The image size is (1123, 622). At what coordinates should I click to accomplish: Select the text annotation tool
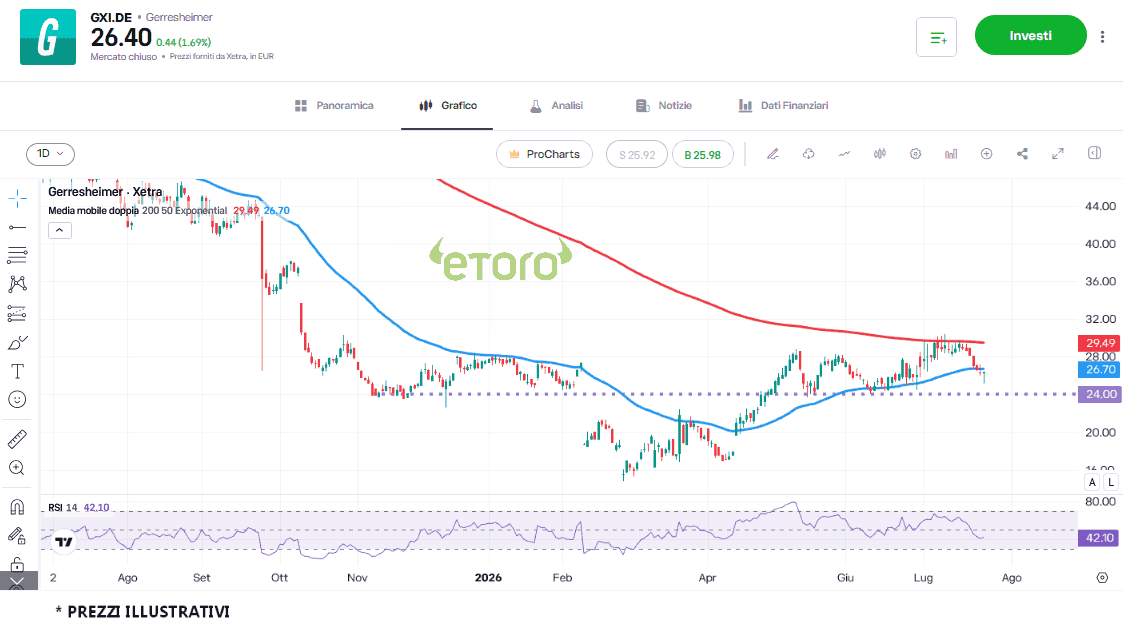[17, 371]
